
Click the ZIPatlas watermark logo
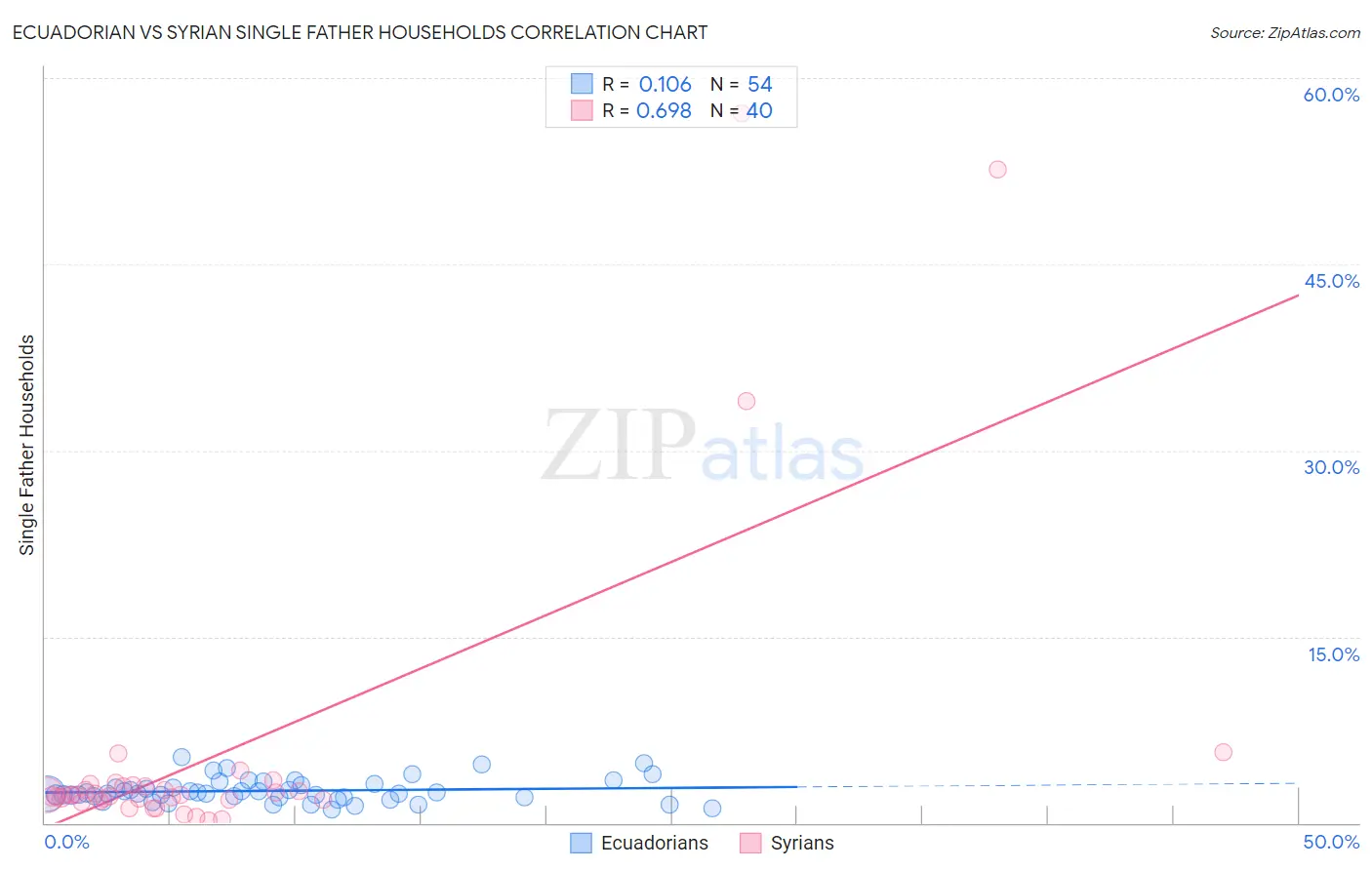(x=703, y=446)
